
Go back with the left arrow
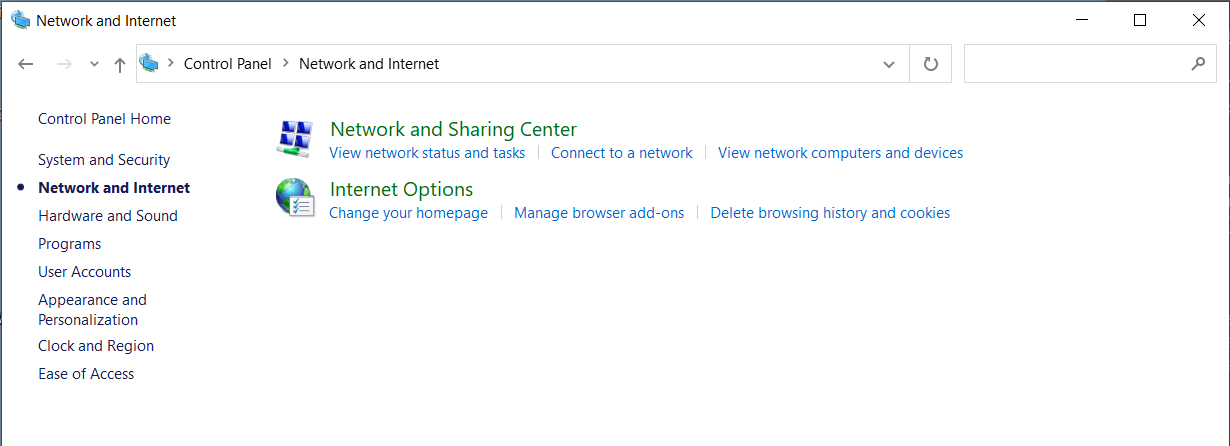pyautogui.click(x=27, y=64)
